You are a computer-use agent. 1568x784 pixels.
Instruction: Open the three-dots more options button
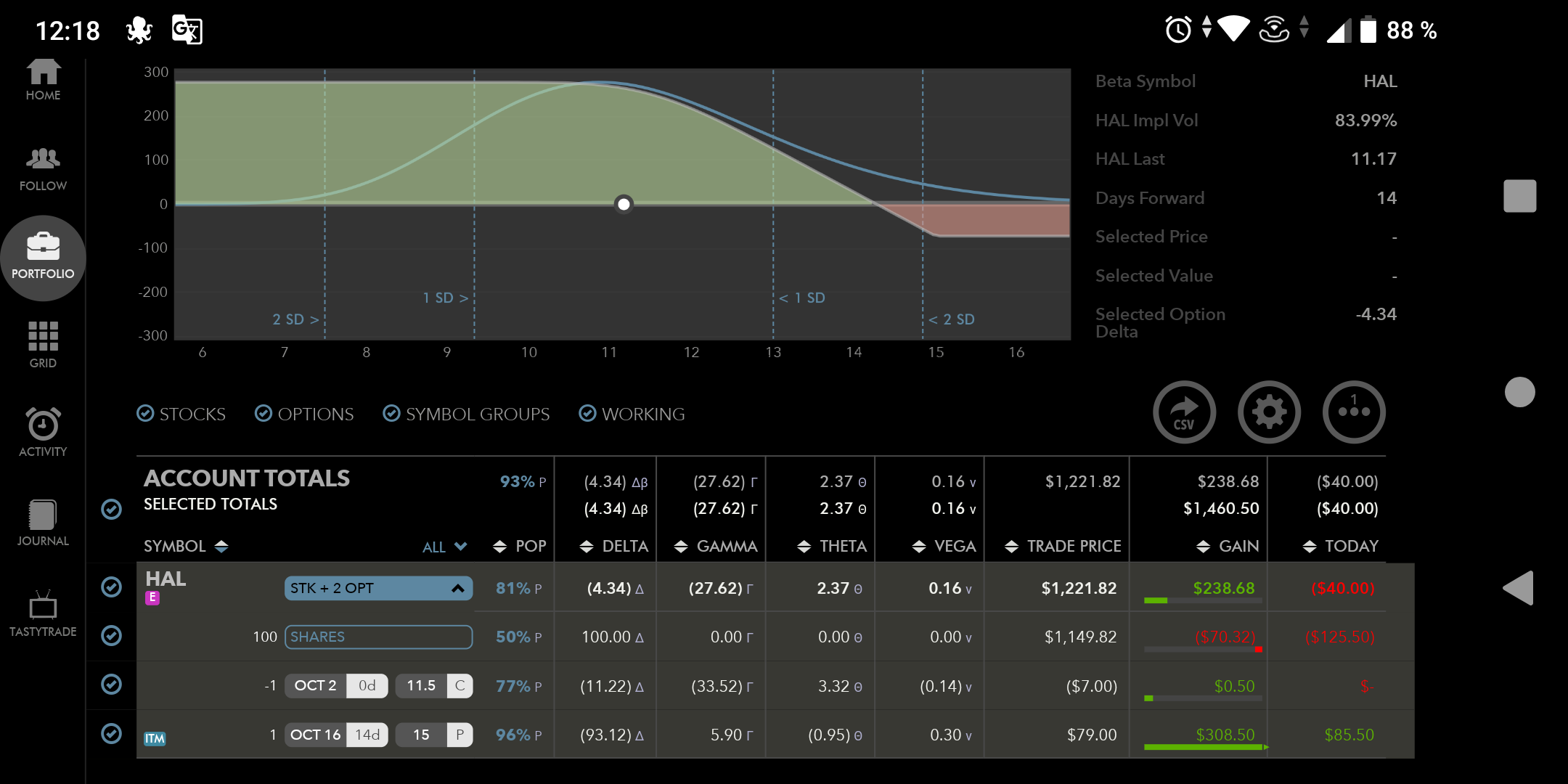point(1354,412)
